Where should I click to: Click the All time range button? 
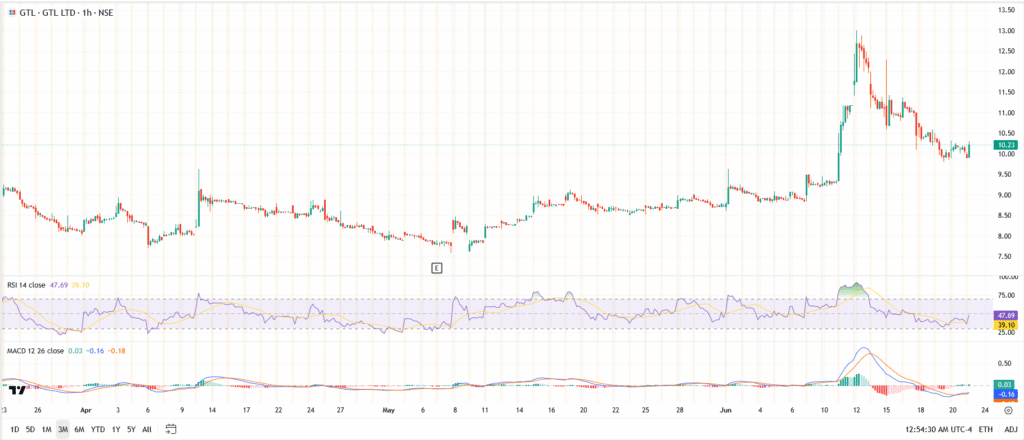coord(147,429)
